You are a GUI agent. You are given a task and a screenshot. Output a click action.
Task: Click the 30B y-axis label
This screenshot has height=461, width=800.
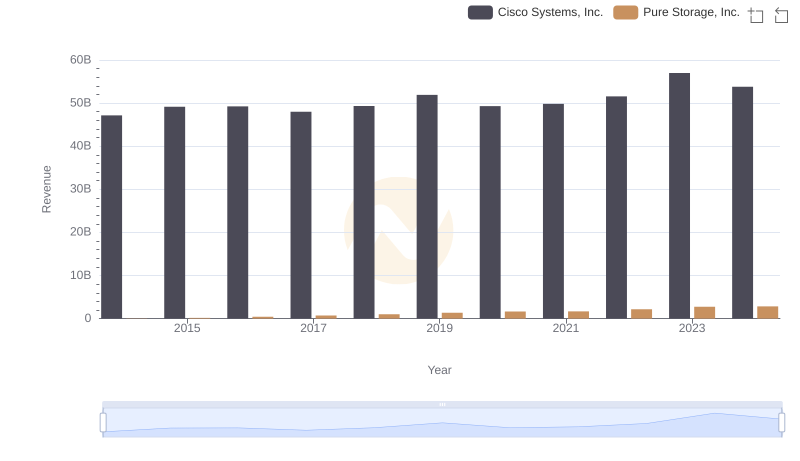(x=81, y=189)
